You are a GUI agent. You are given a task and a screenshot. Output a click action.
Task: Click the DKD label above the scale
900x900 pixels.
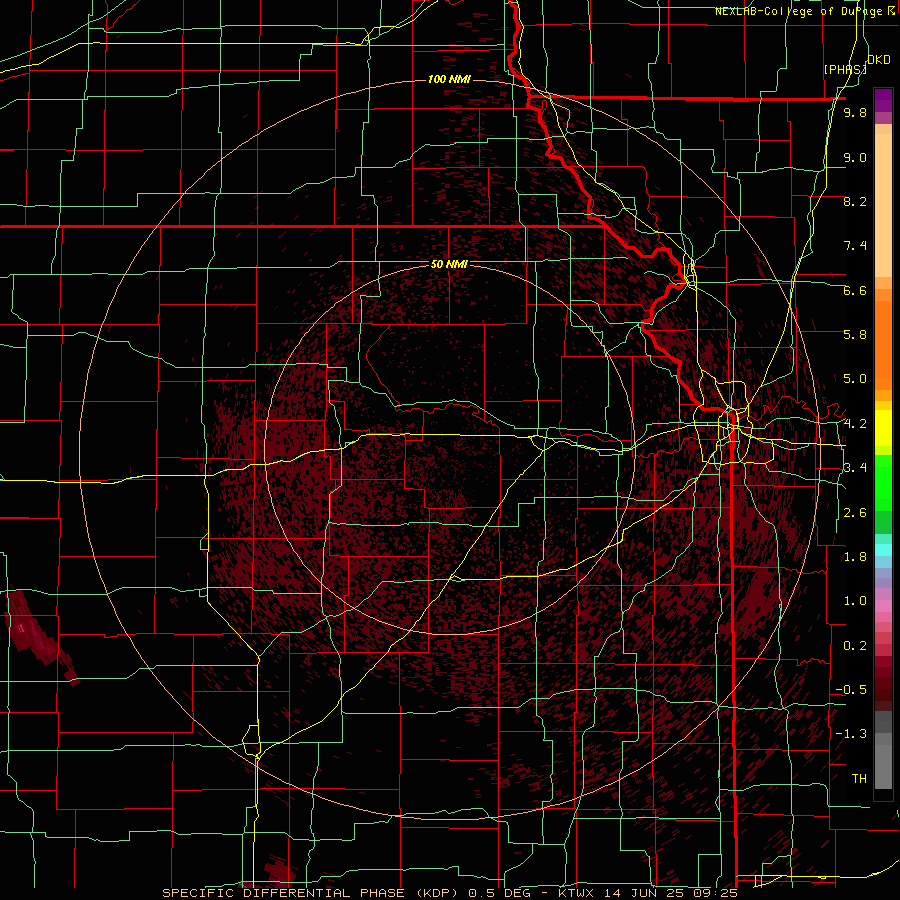[879, 60]
